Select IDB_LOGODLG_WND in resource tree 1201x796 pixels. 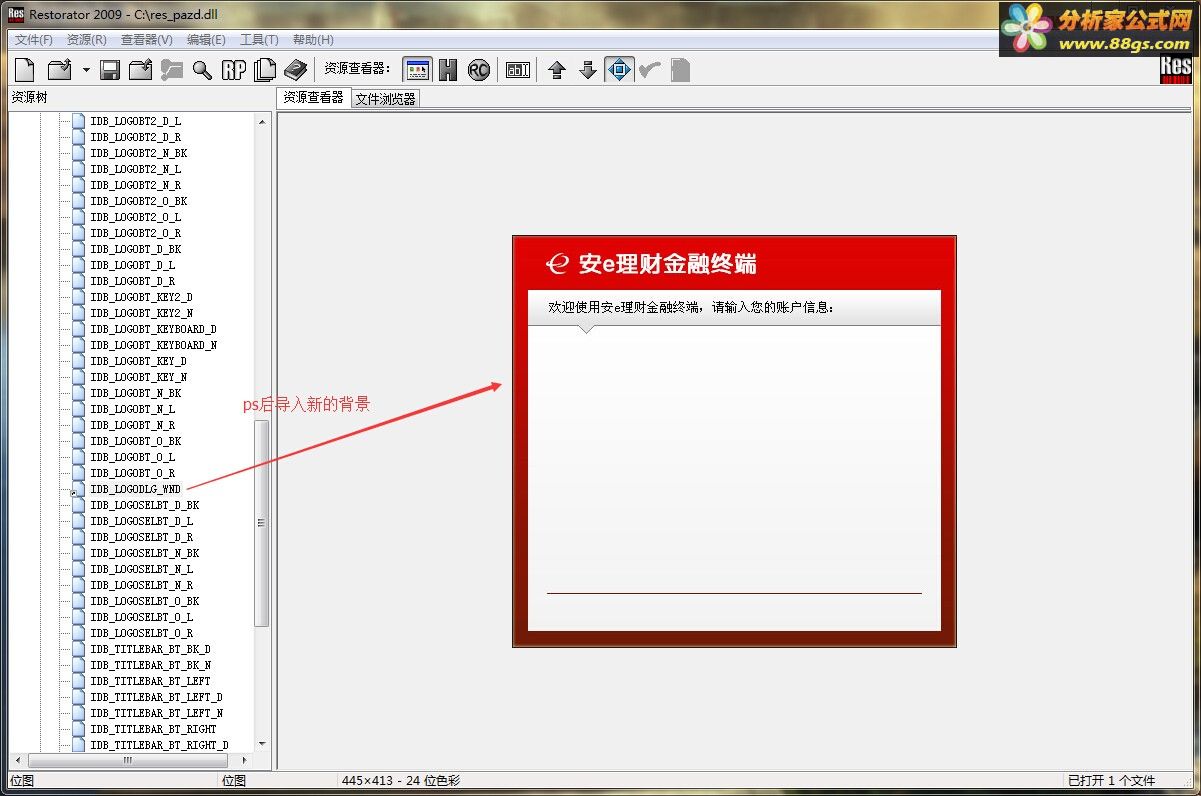point(135,489)
